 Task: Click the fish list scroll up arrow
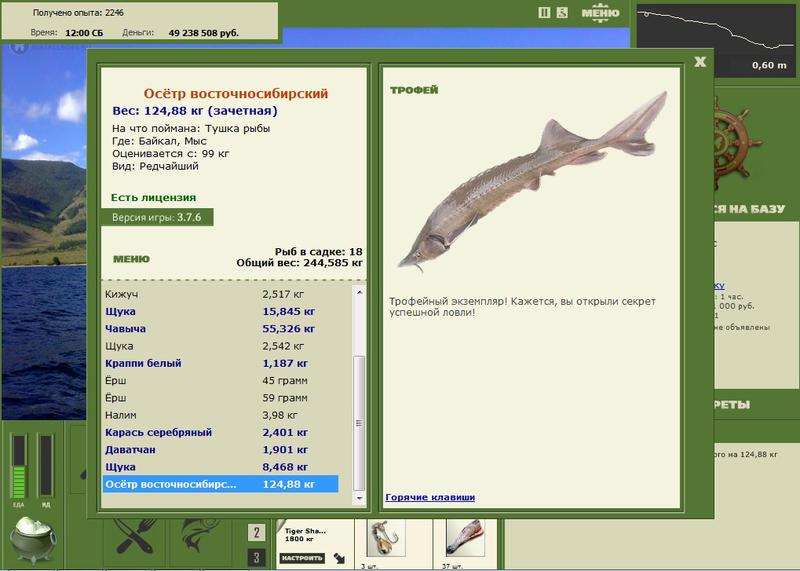point(359,292)
